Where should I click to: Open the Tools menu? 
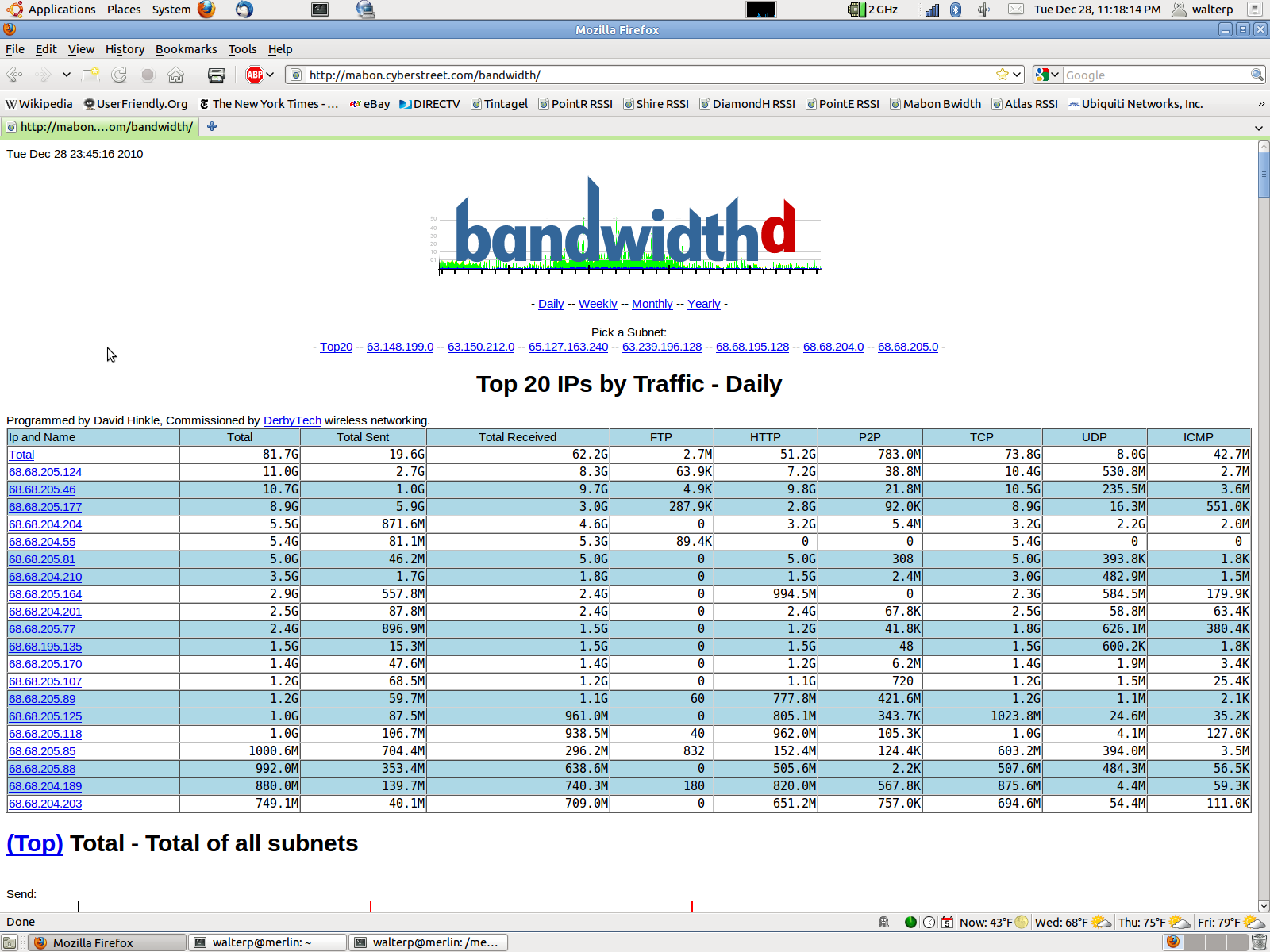tap(242, 49)
